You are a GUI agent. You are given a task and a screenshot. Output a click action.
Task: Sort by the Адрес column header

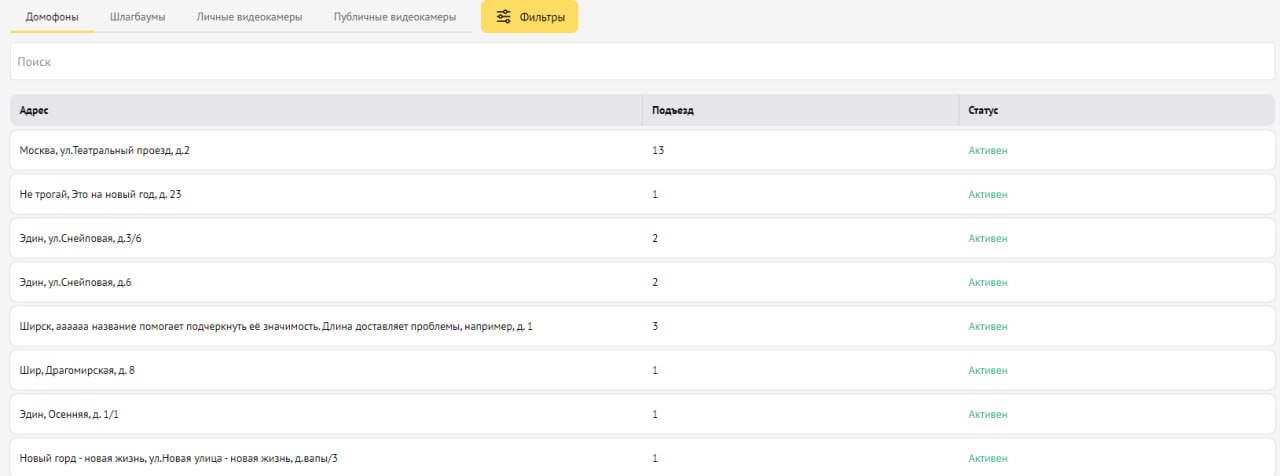pos(34,110)
